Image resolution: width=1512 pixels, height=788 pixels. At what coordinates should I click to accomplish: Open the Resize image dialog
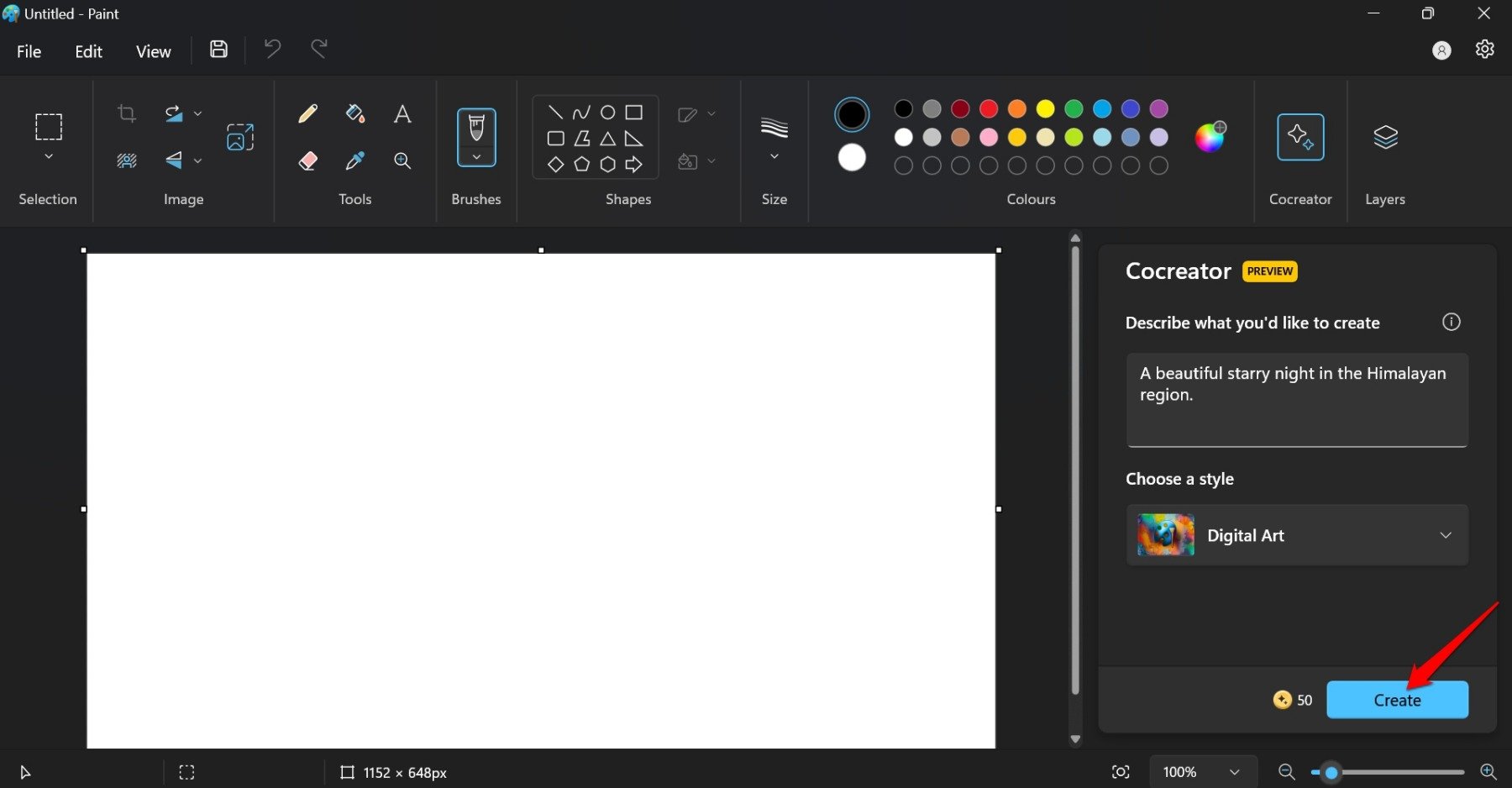click(x=239, y=136)
